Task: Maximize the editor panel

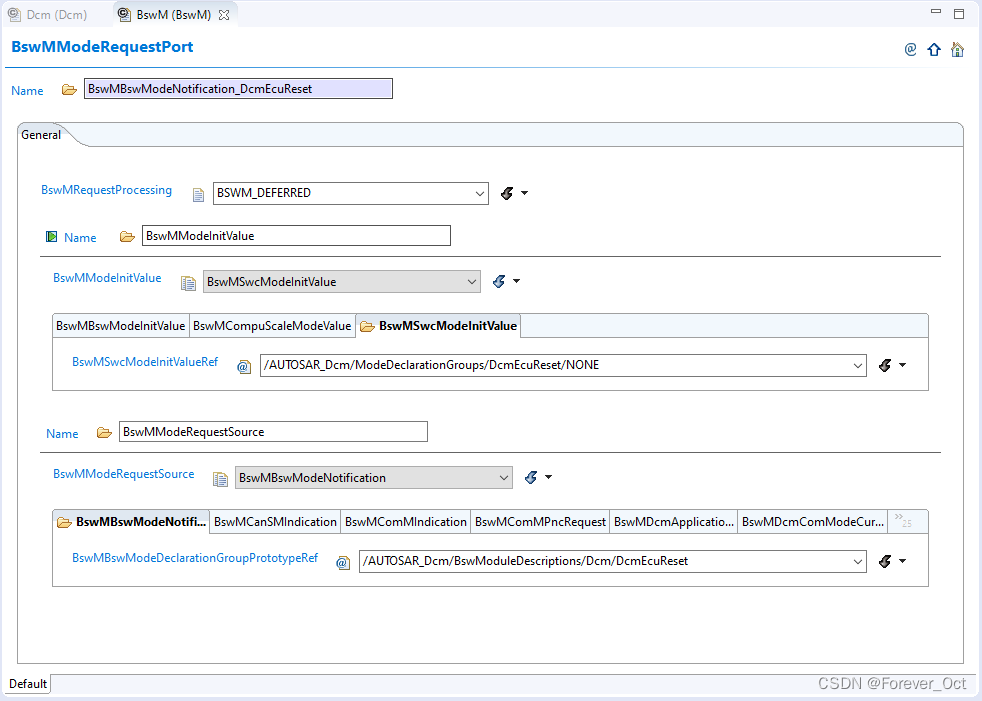Action: coord(959,14)
